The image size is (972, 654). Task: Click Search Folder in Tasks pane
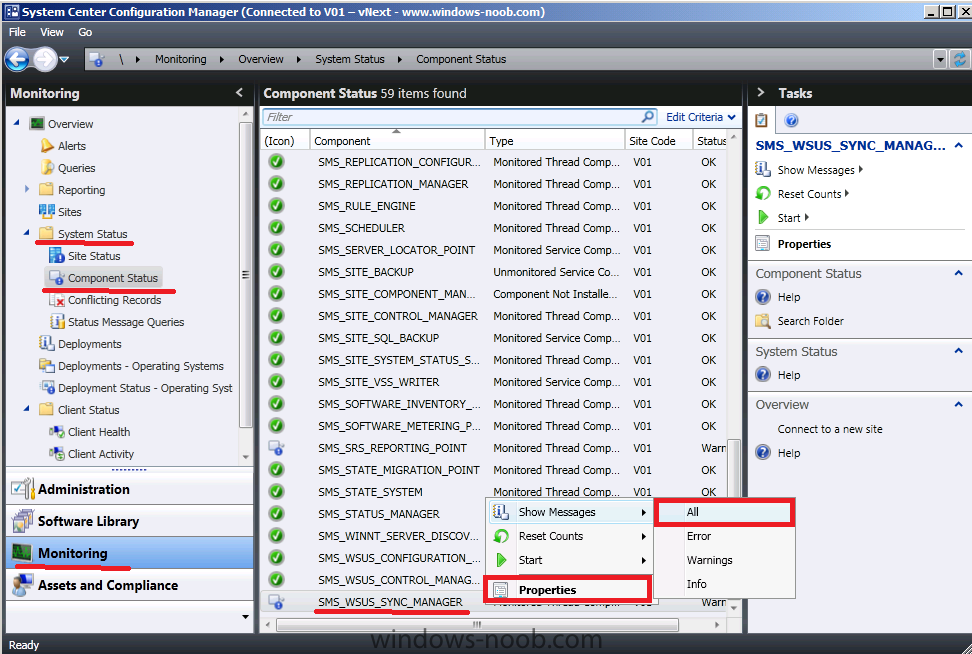click(810, 321)
